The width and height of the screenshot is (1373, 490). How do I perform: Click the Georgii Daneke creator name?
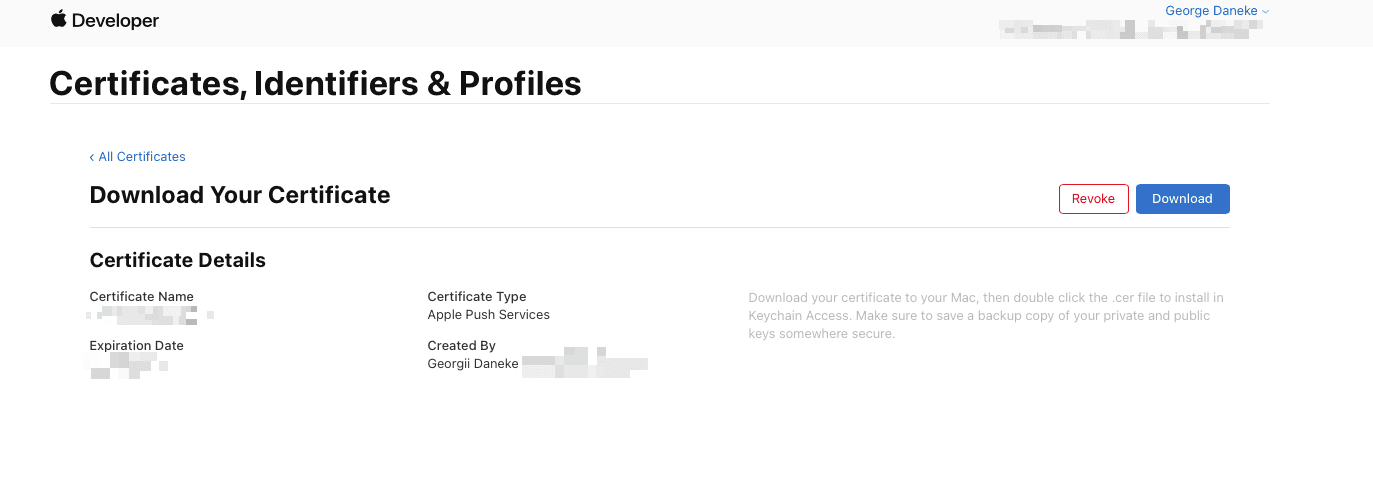(473, 364)
